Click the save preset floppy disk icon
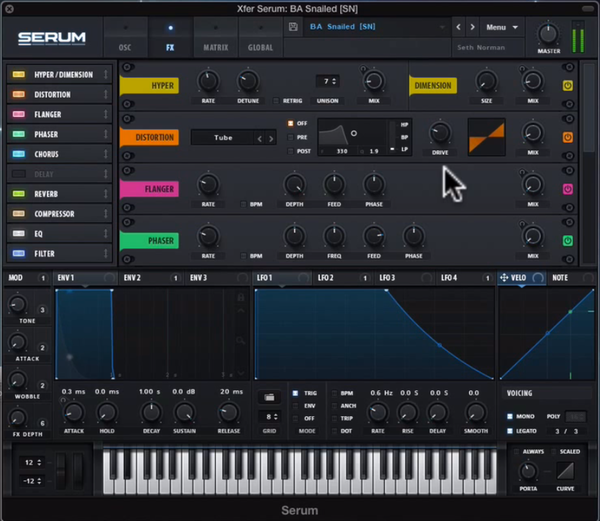 coord(293,27)
